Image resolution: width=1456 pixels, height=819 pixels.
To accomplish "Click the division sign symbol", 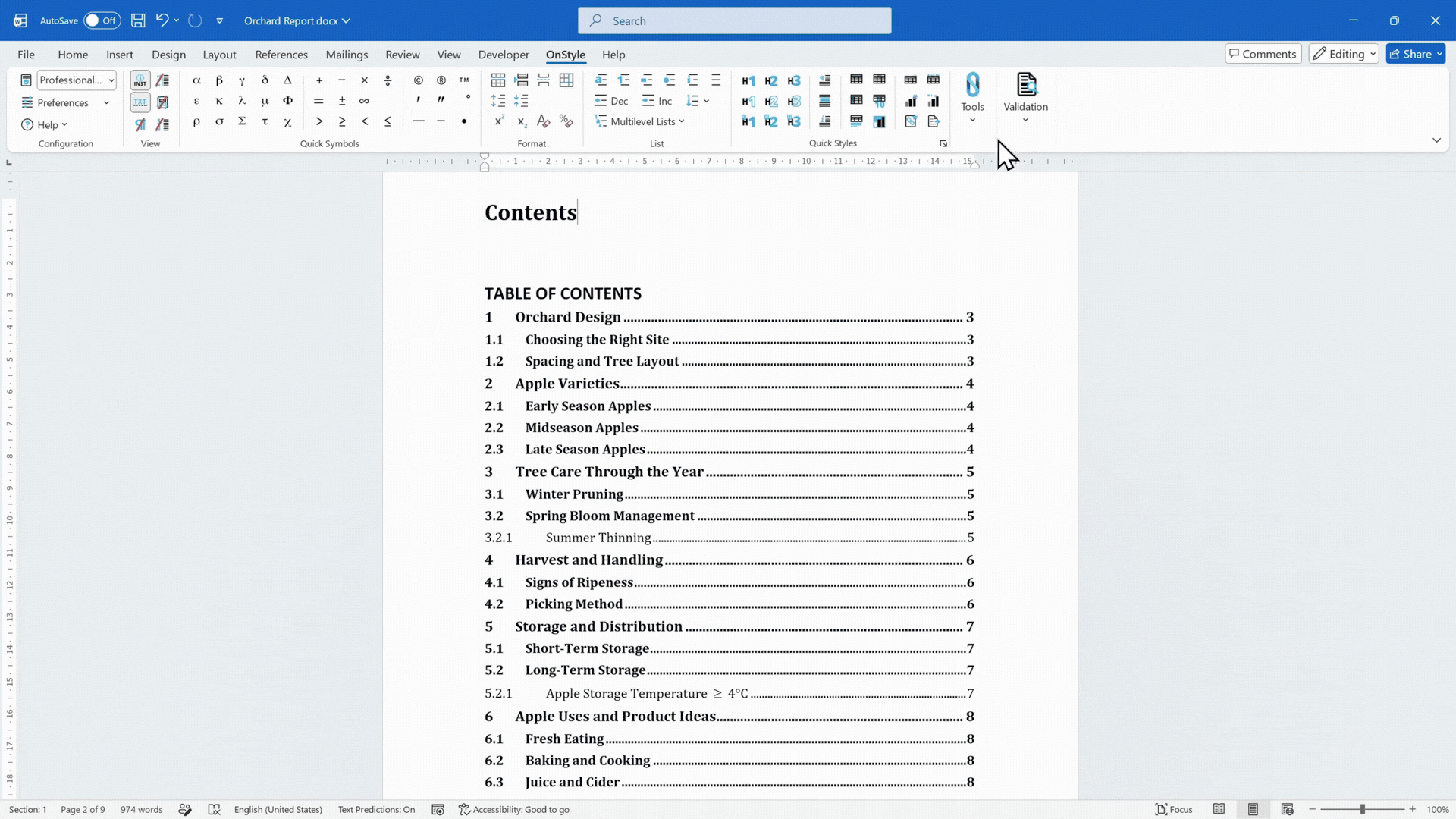I will tap(388, 80).
